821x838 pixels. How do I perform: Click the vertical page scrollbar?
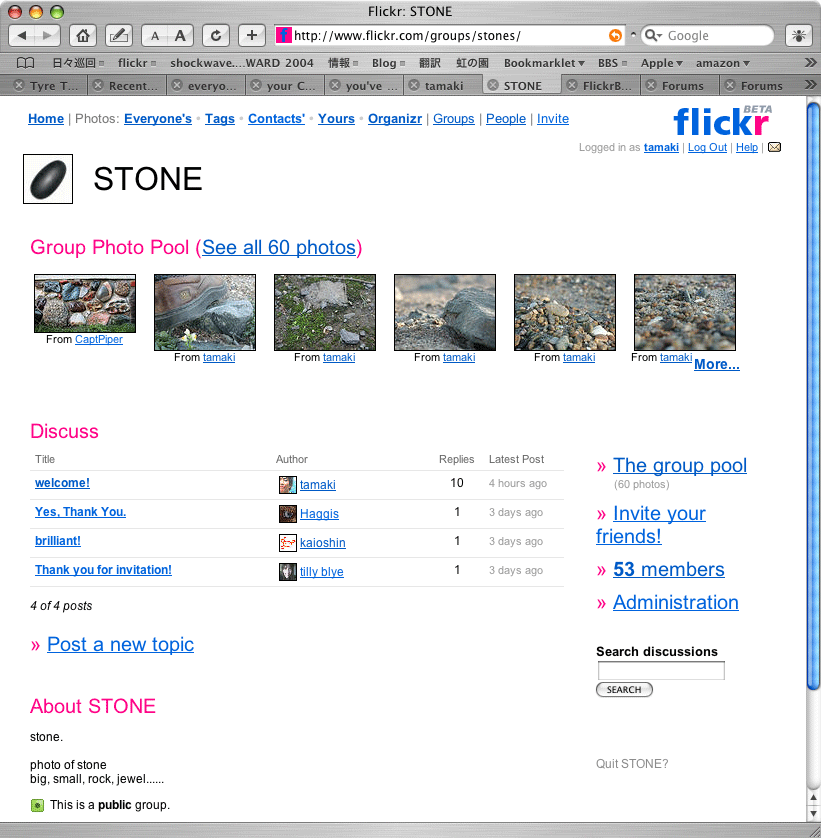click(813, 400)
